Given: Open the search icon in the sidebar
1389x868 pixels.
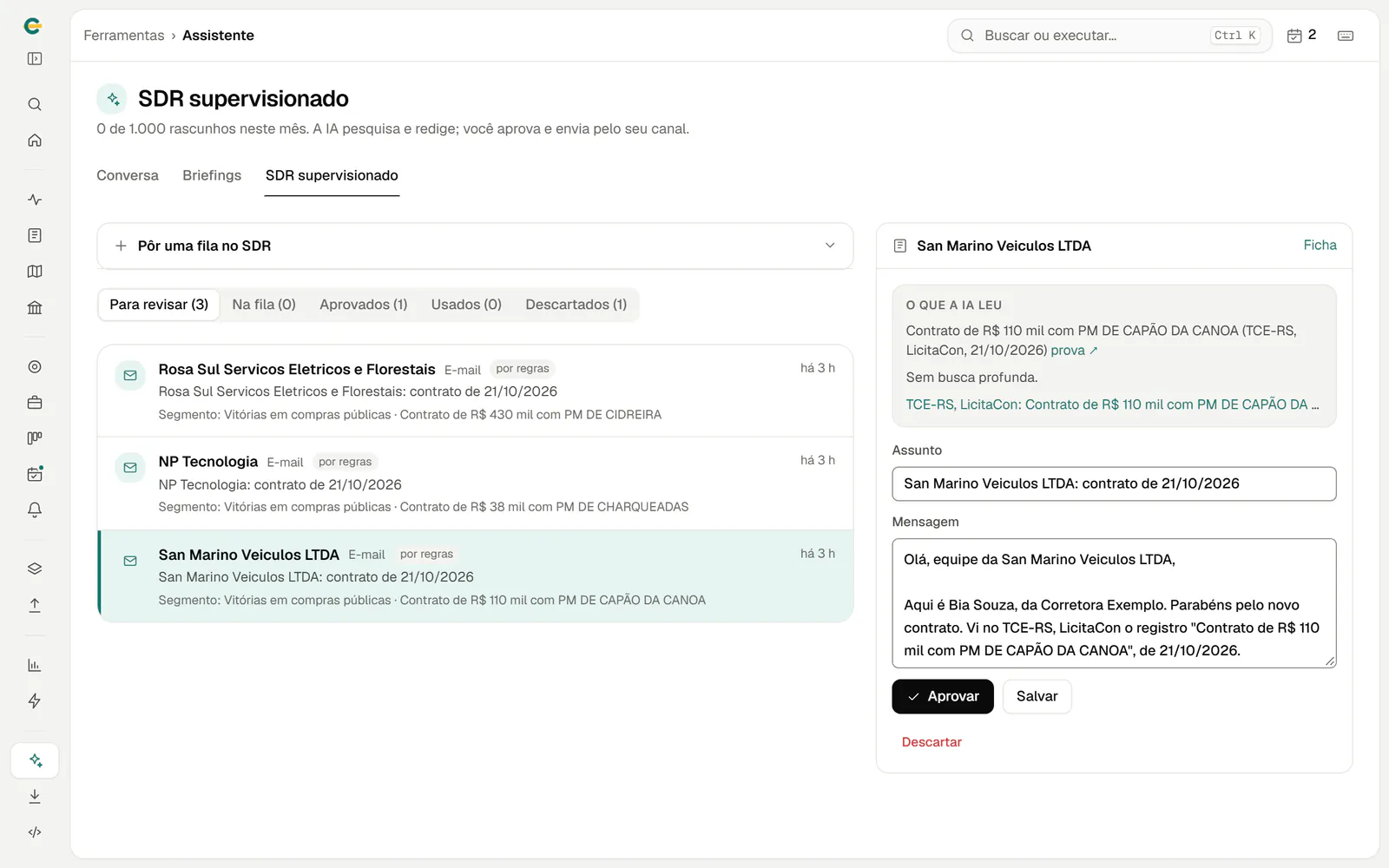Looking at the screenshot, I should pos(35,104).
